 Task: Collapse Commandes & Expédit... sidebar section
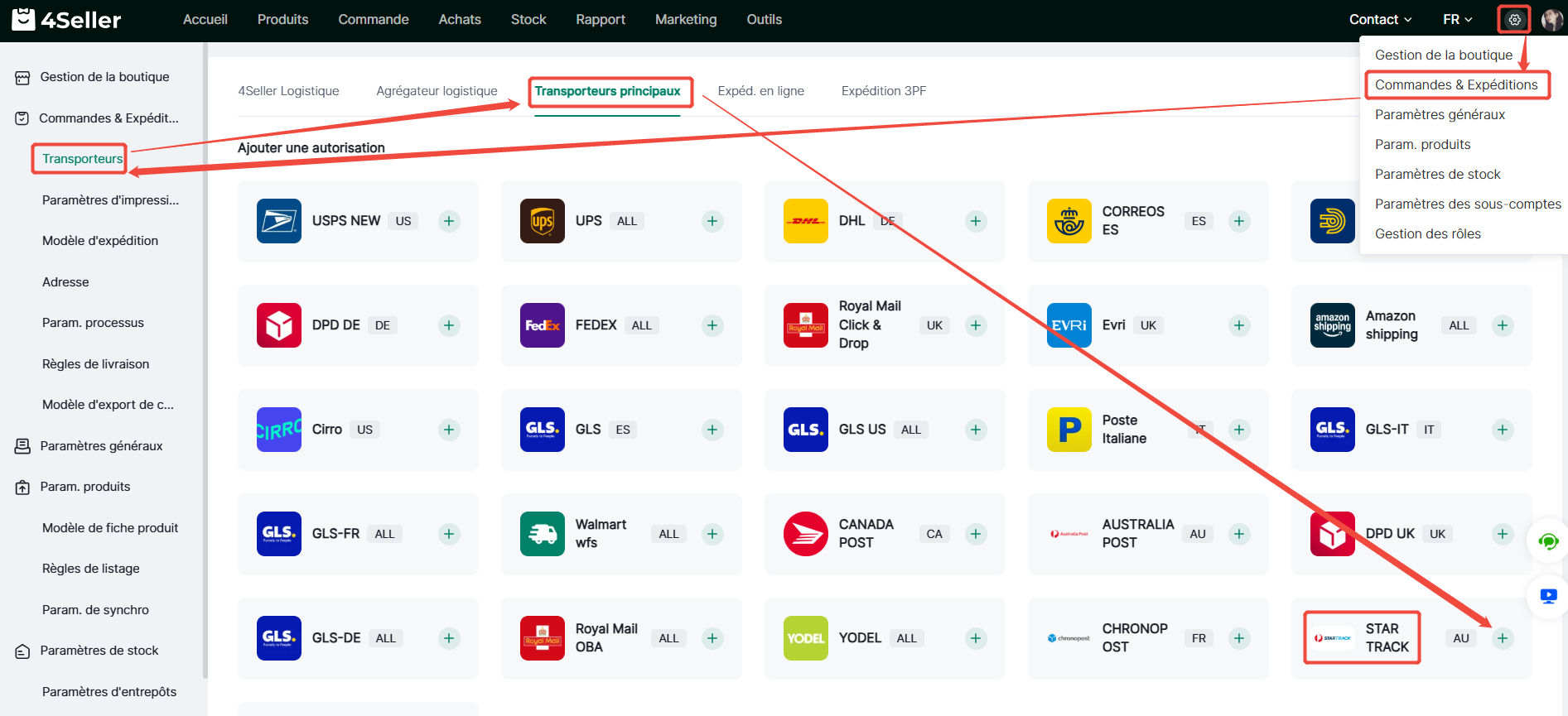coord(108,118)
